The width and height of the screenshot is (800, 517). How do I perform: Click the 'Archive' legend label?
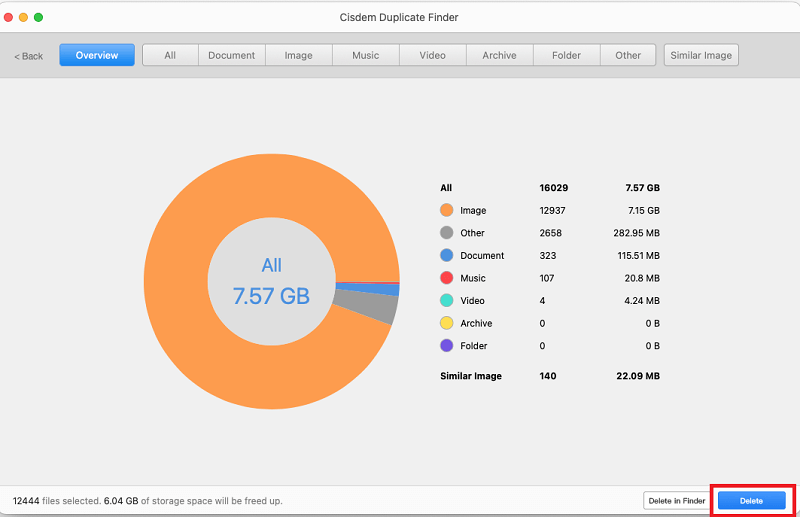click(x=476, y=323)
